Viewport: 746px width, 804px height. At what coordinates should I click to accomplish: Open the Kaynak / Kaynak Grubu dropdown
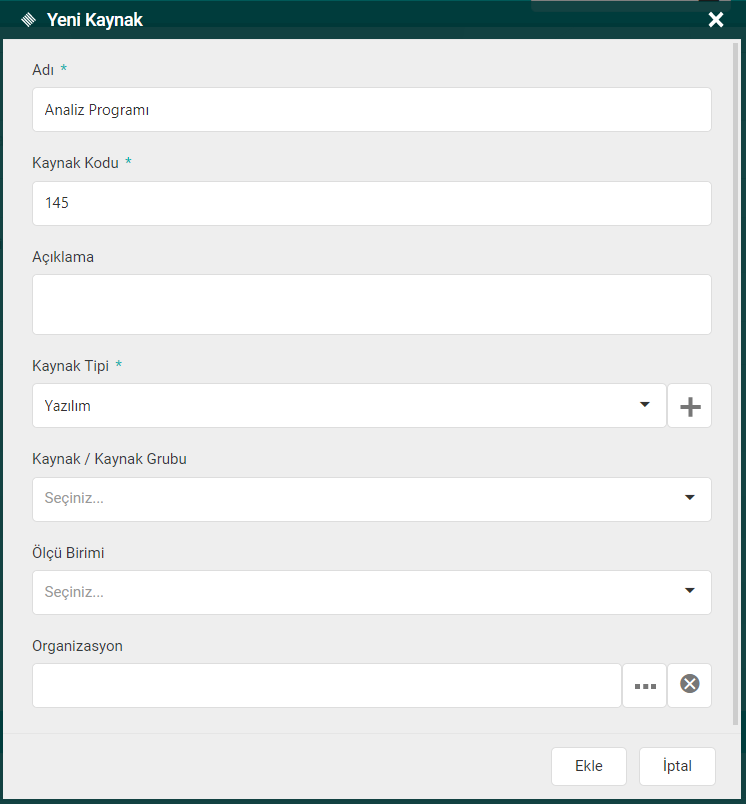click(x=689, y=498)
